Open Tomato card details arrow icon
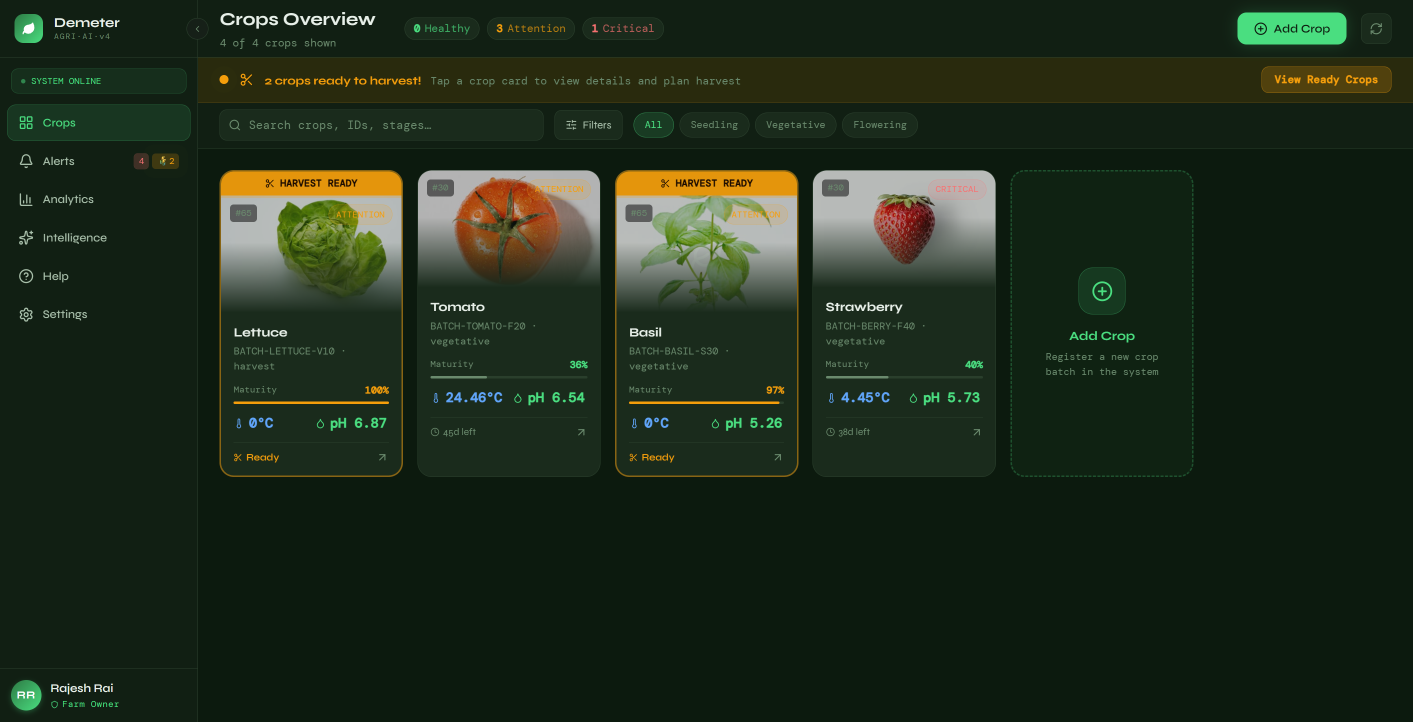Screen dimensions: 1413x722 click(581, 432)
